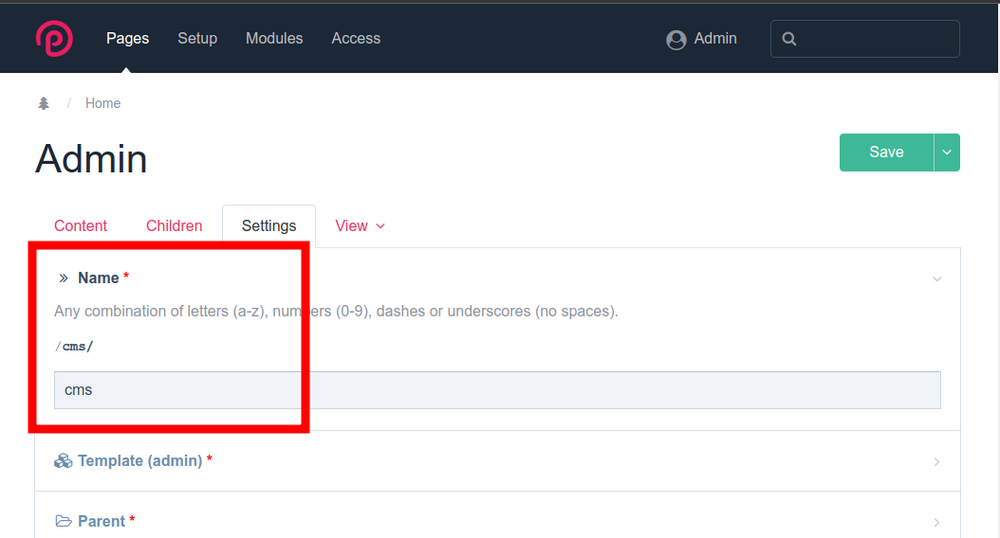Screen dimensions: 1000x538
Task: Click the Admin page title heading
Action: [91, 159]
